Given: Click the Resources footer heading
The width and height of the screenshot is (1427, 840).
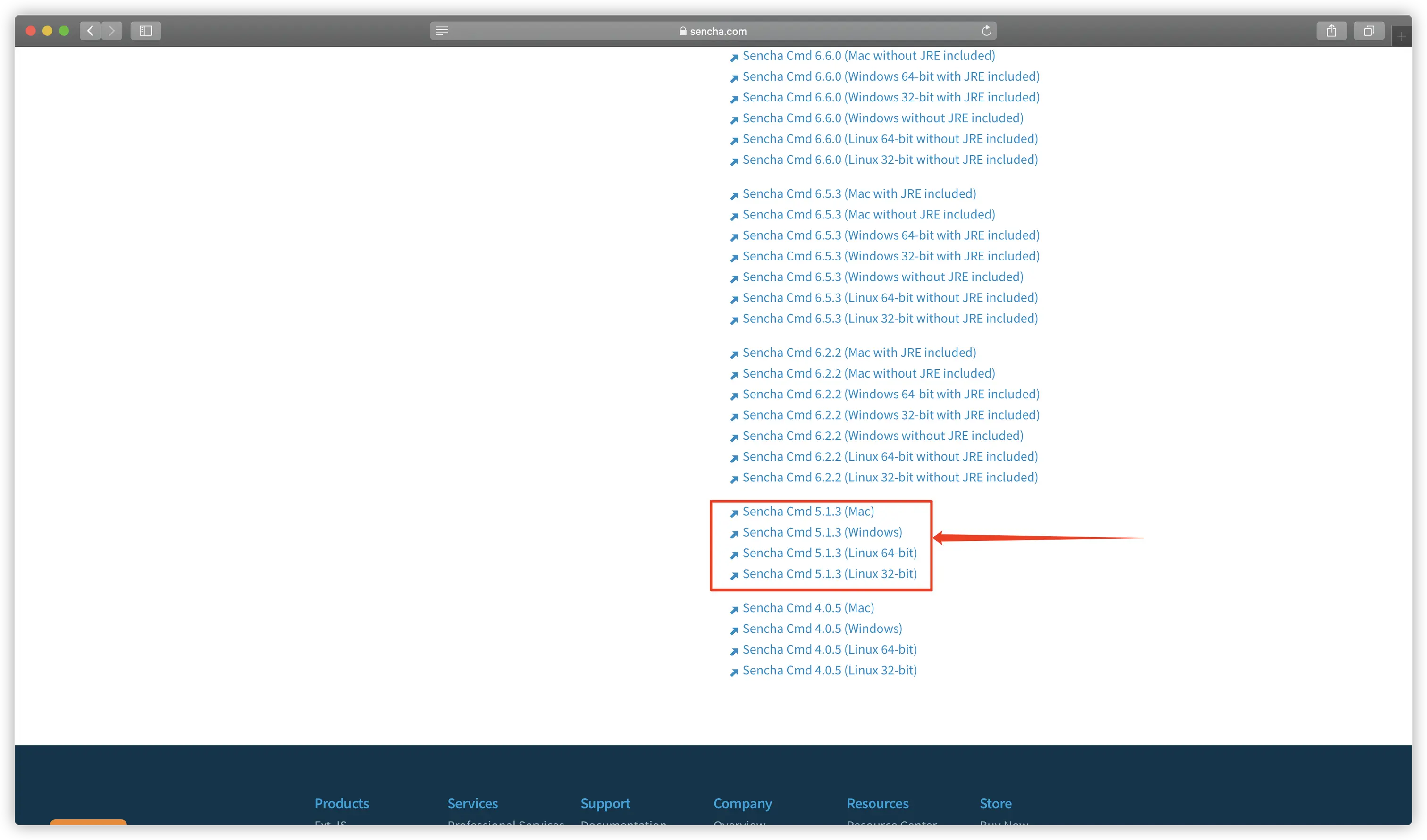Looking at the screenshot, I should pyautogui.click(x=877, y=803).
